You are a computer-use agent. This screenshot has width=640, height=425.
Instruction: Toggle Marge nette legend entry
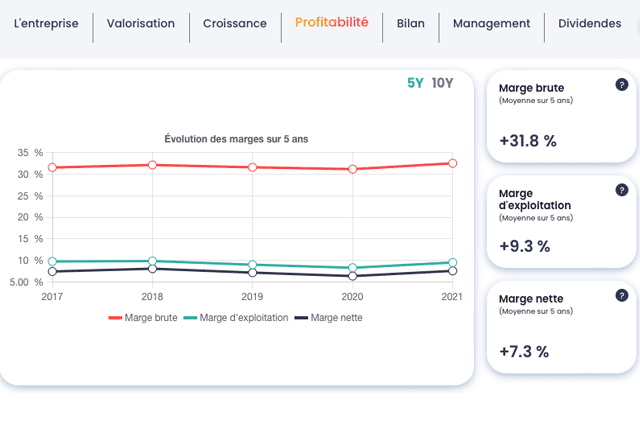point(329,318)
